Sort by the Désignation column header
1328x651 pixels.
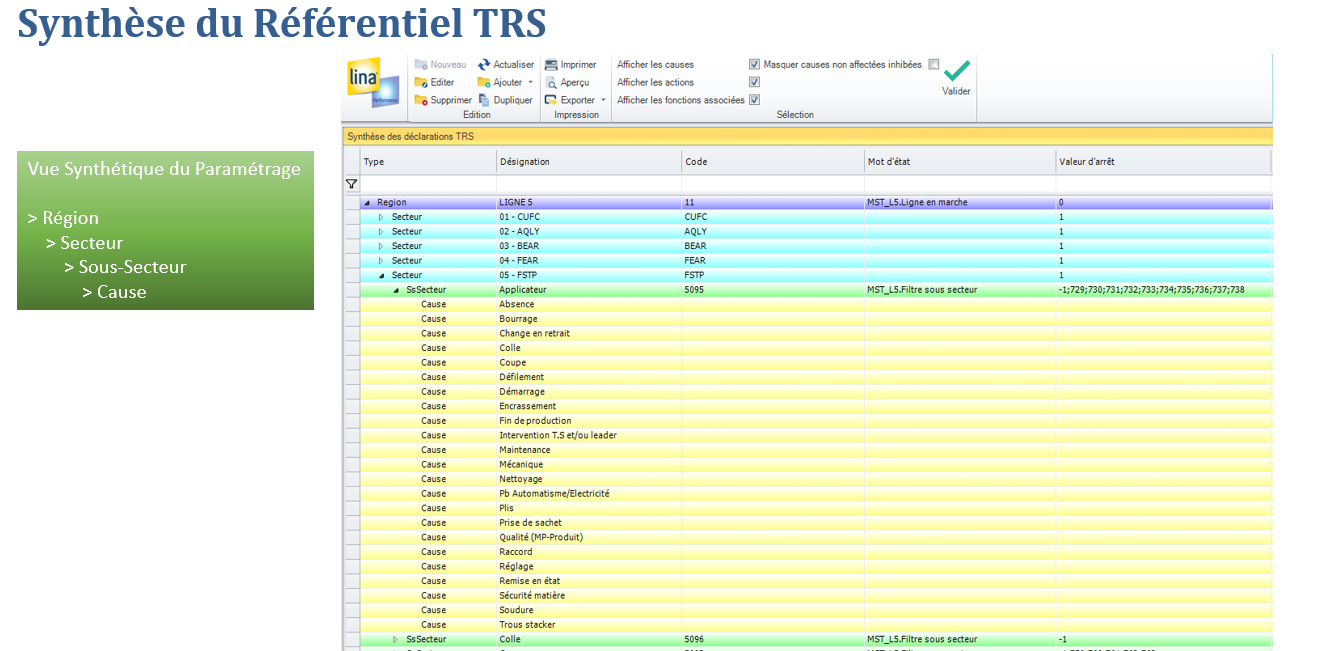point(588,161)
